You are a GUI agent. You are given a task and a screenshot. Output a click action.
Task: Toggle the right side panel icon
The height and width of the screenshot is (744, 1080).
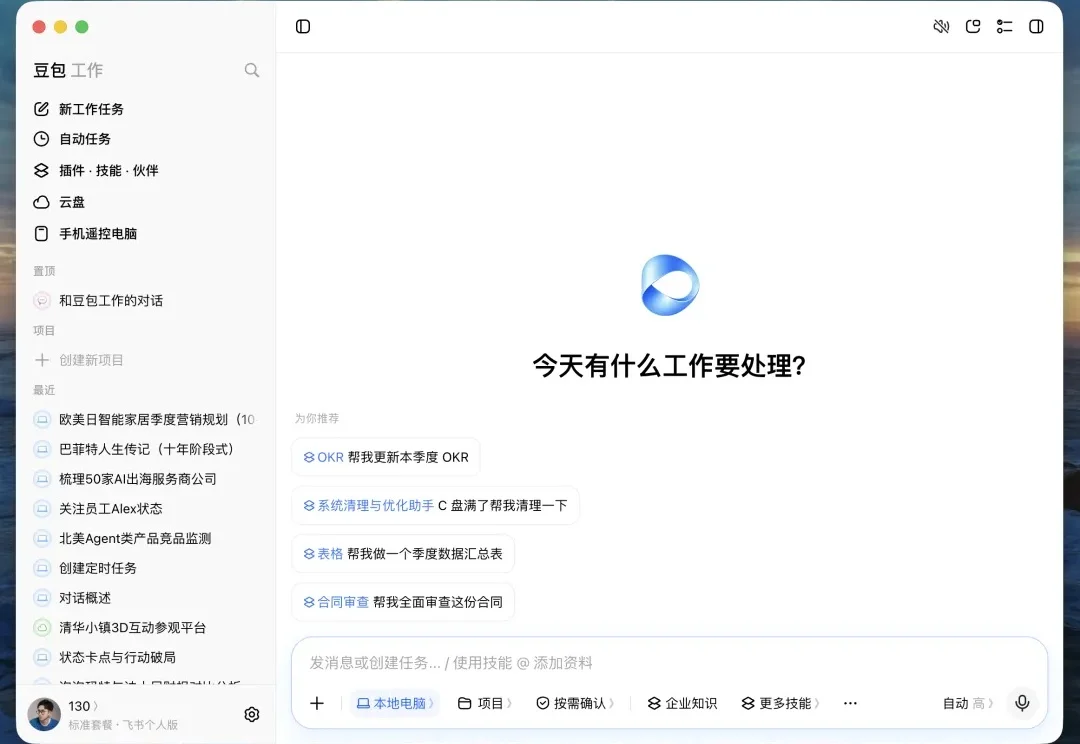[1036, 27]
